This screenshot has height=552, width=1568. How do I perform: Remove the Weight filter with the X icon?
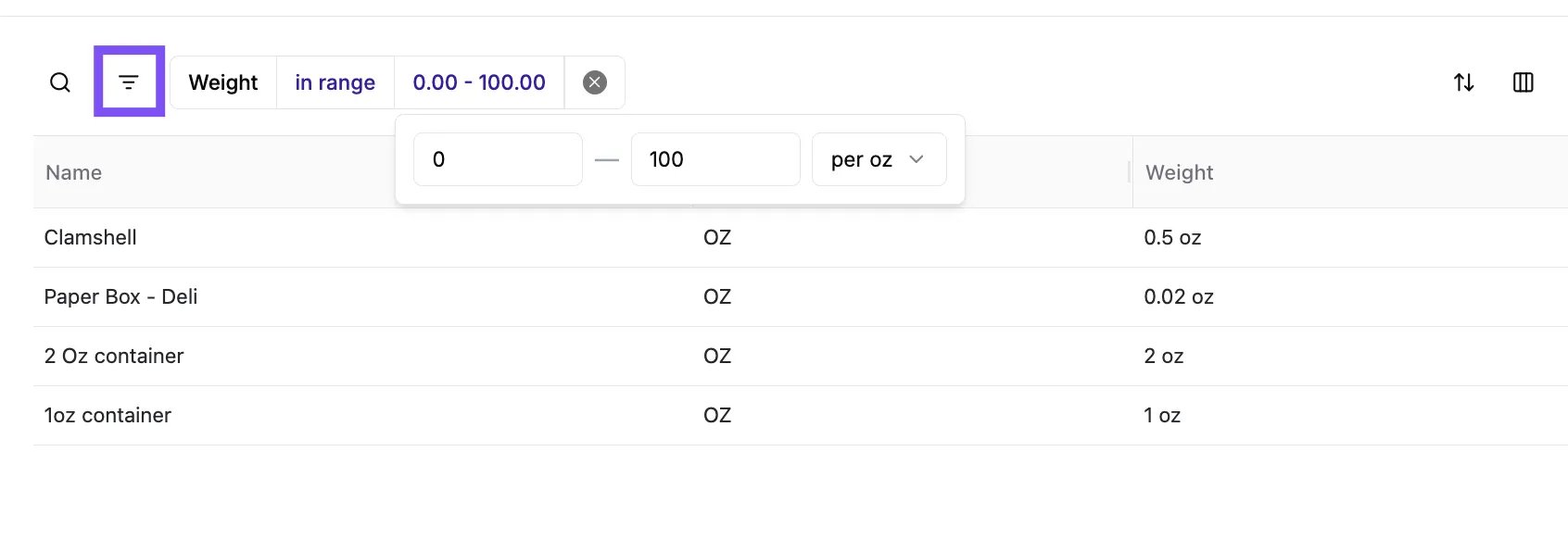(595, 82)
